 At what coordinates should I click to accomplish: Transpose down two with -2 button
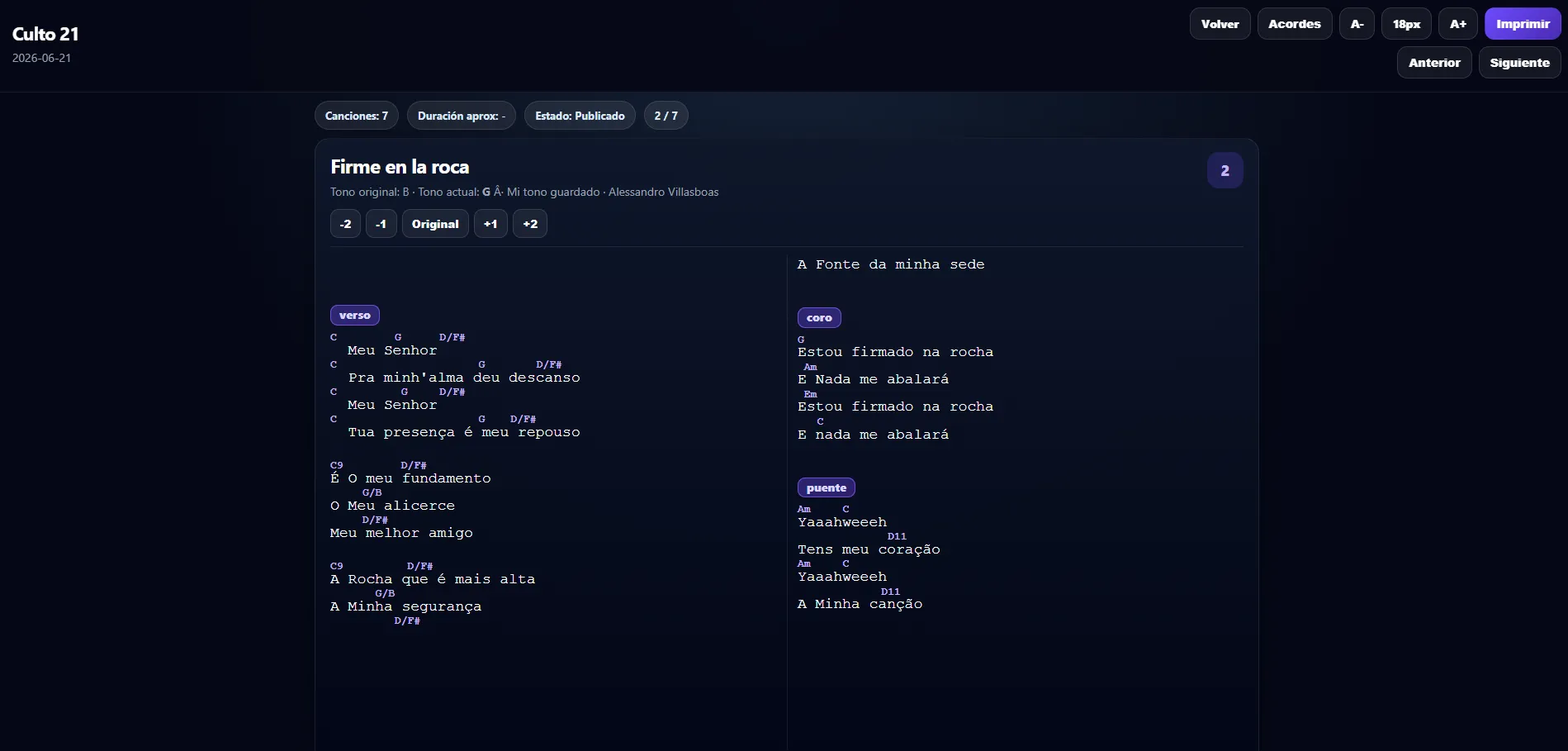pyautogui.click(x=345, y=224)
